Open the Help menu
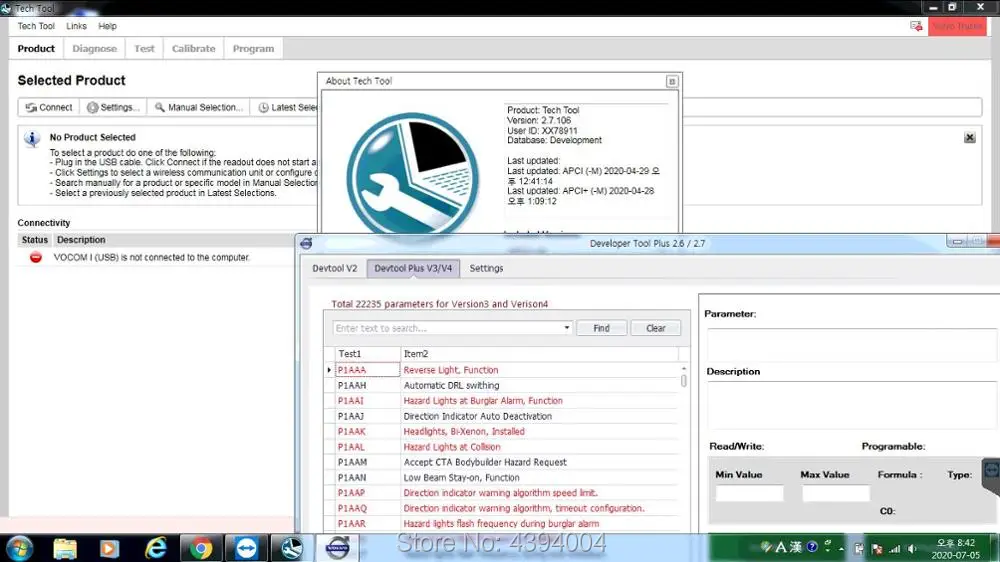 click(x=107, y=26)
